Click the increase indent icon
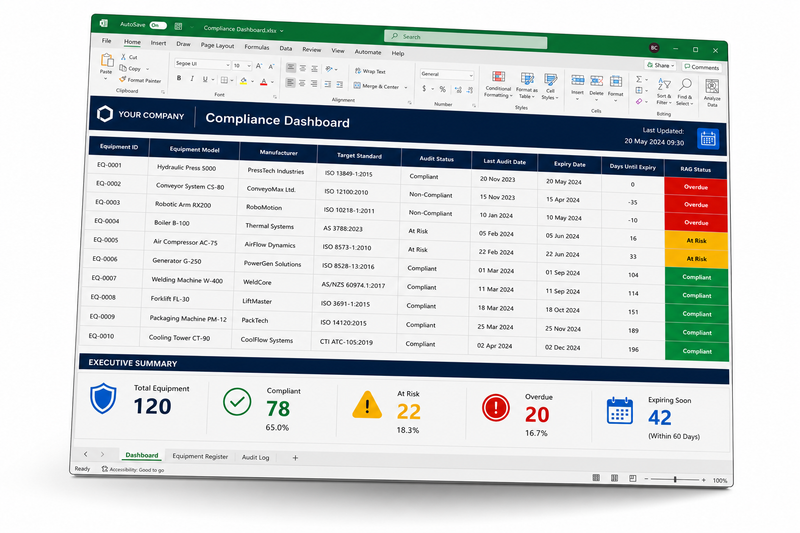Viewport: 800px width, 533px height. [x=339, y=84]
